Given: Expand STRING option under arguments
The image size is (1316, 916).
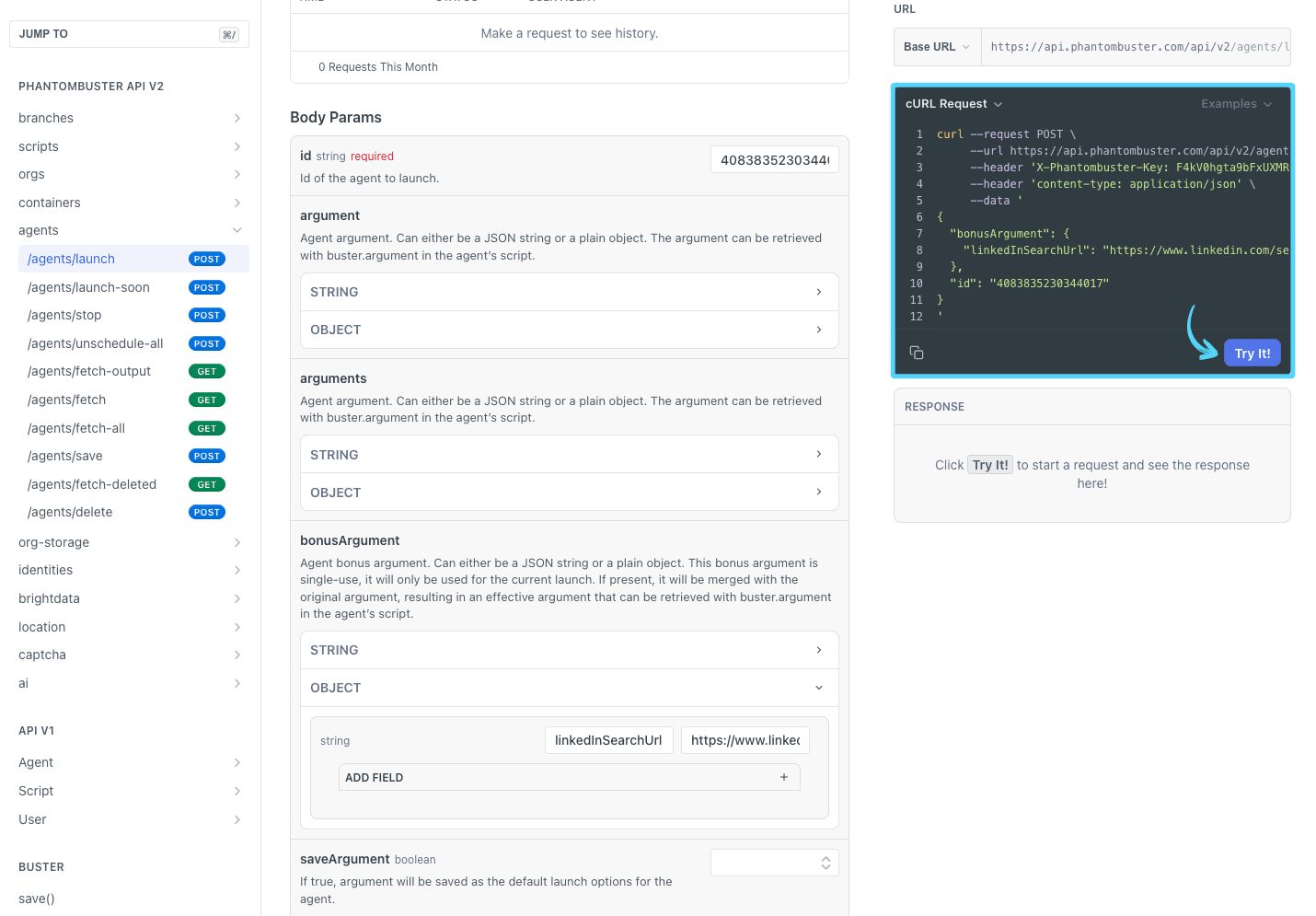Looking at the screenshot, I should (x=569, y=455).
